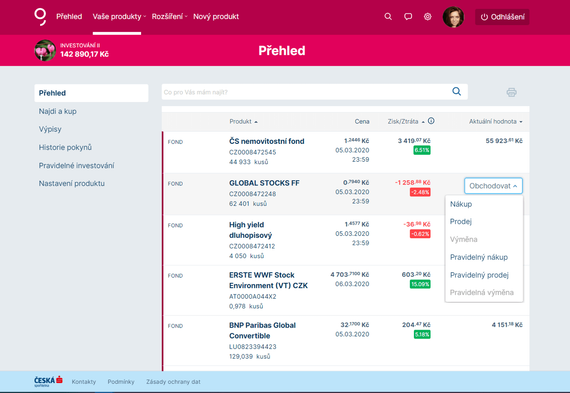Click the 5.18% gain badge

[x=422, y=334]
